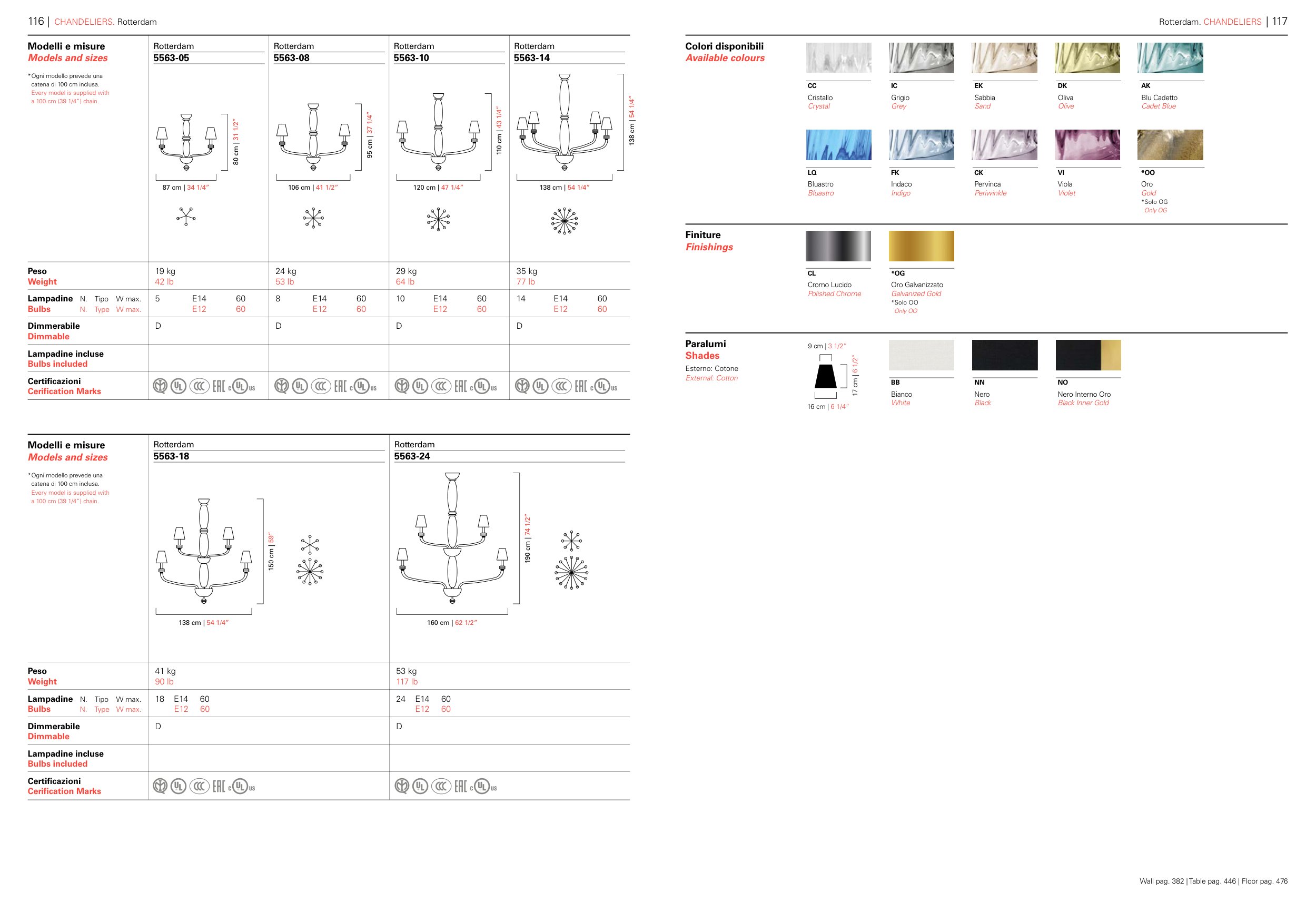Click the lampshade dimension diagram icon
Viewport: 1316px width, 901px height.
(x=826, y=376)
